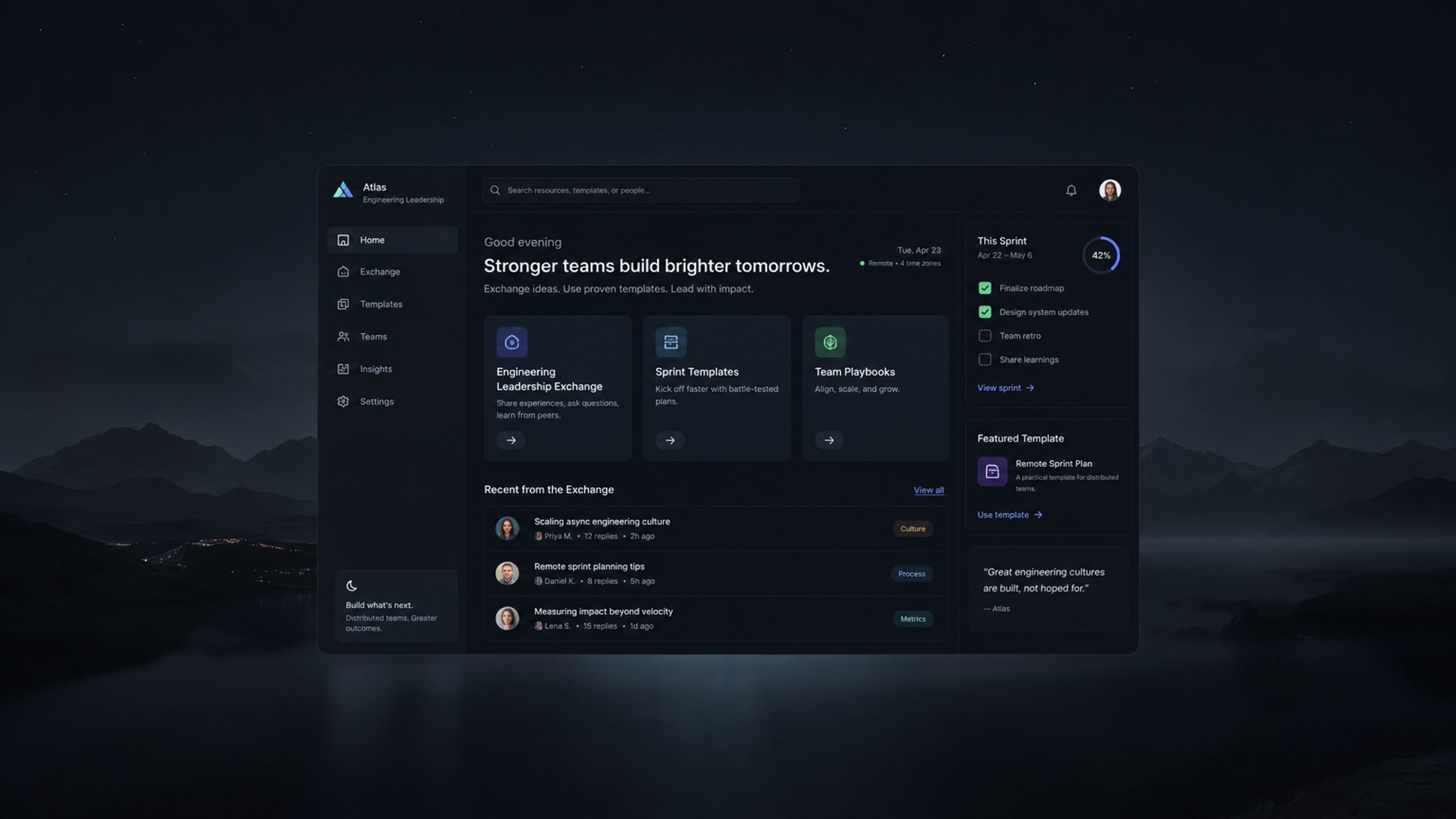Open Scaling async engineering culture post
This screenshot has height=819, width=1456.
pos(716,528)
